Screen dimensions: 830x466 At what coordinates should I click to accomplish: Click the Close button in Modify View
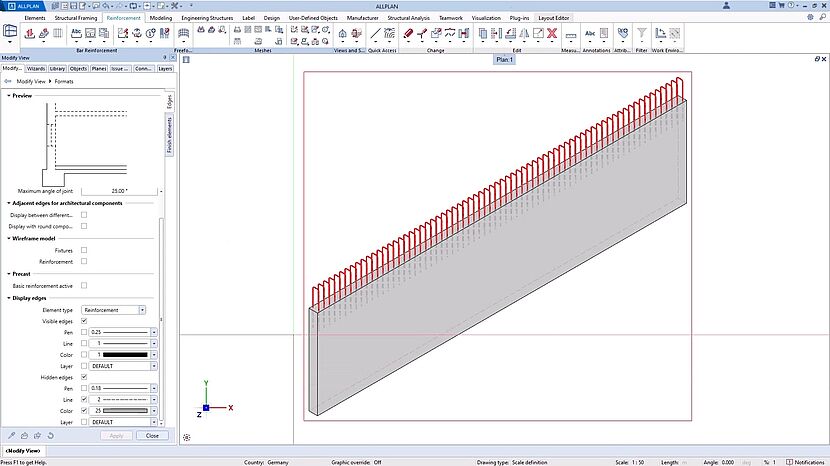tap(152, 436)
